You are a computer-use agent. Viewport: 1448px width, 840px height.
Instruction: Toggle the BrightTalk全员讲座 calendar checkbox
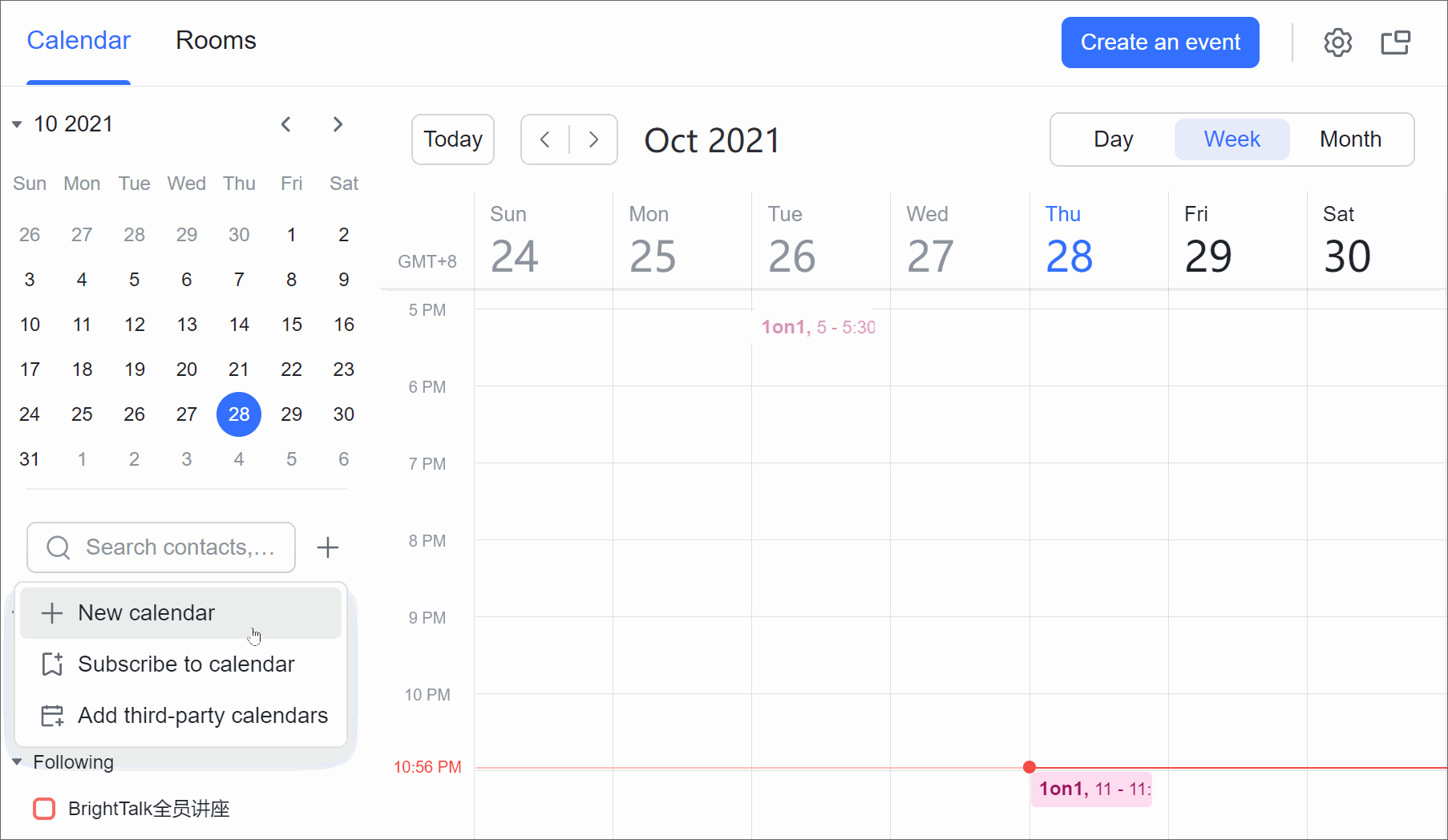point(44,809)
